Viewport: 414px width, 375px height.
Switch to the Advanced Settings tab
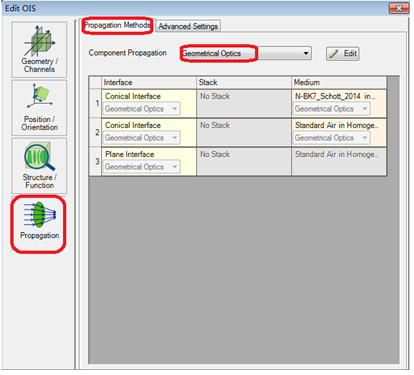pos(188,26)
